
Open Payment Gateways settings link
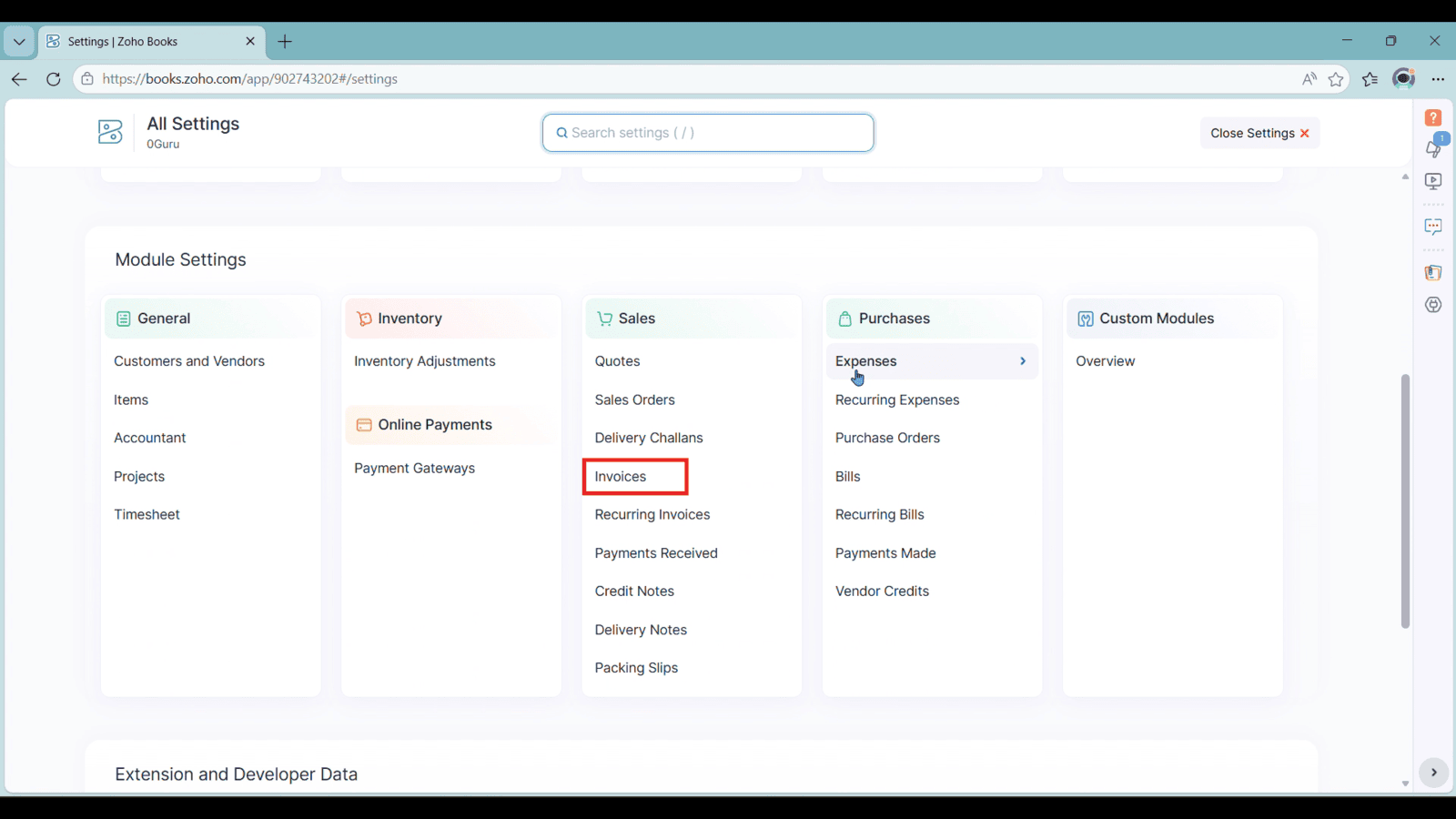[x=414, y=469]
